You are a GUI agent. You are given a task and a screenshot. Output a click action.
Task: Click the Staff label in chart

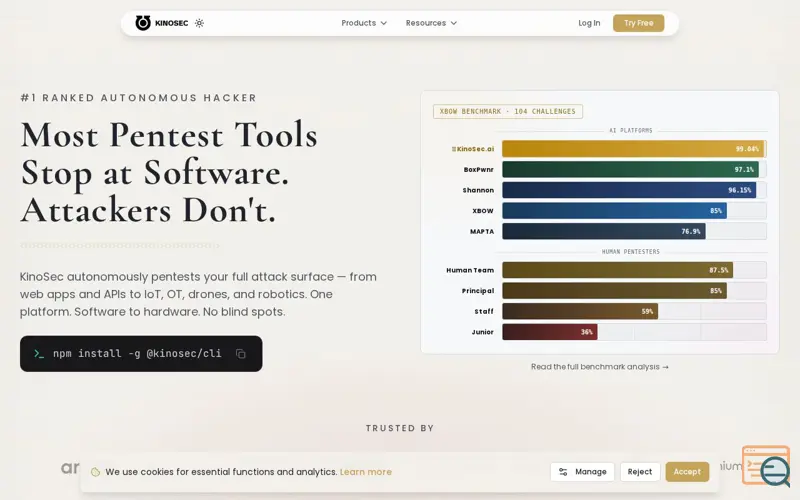coord(484,311)
